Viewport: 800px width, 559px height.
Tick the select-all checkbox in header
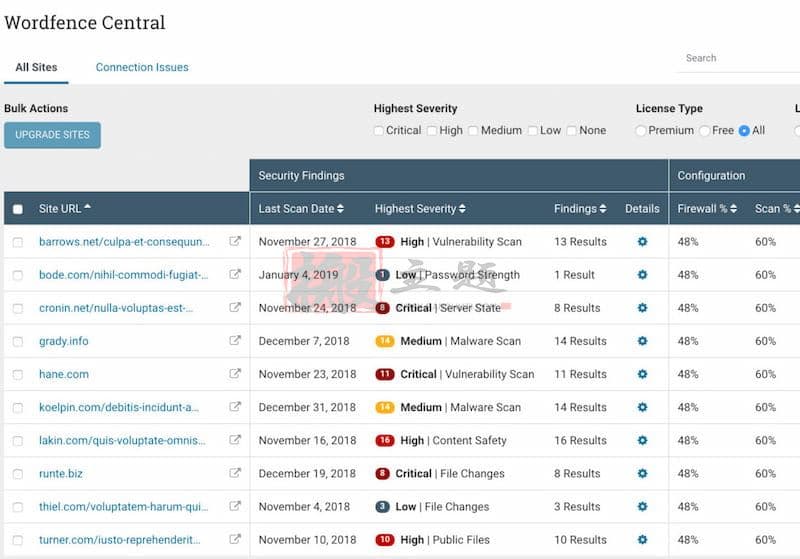[x=18, y=209]
